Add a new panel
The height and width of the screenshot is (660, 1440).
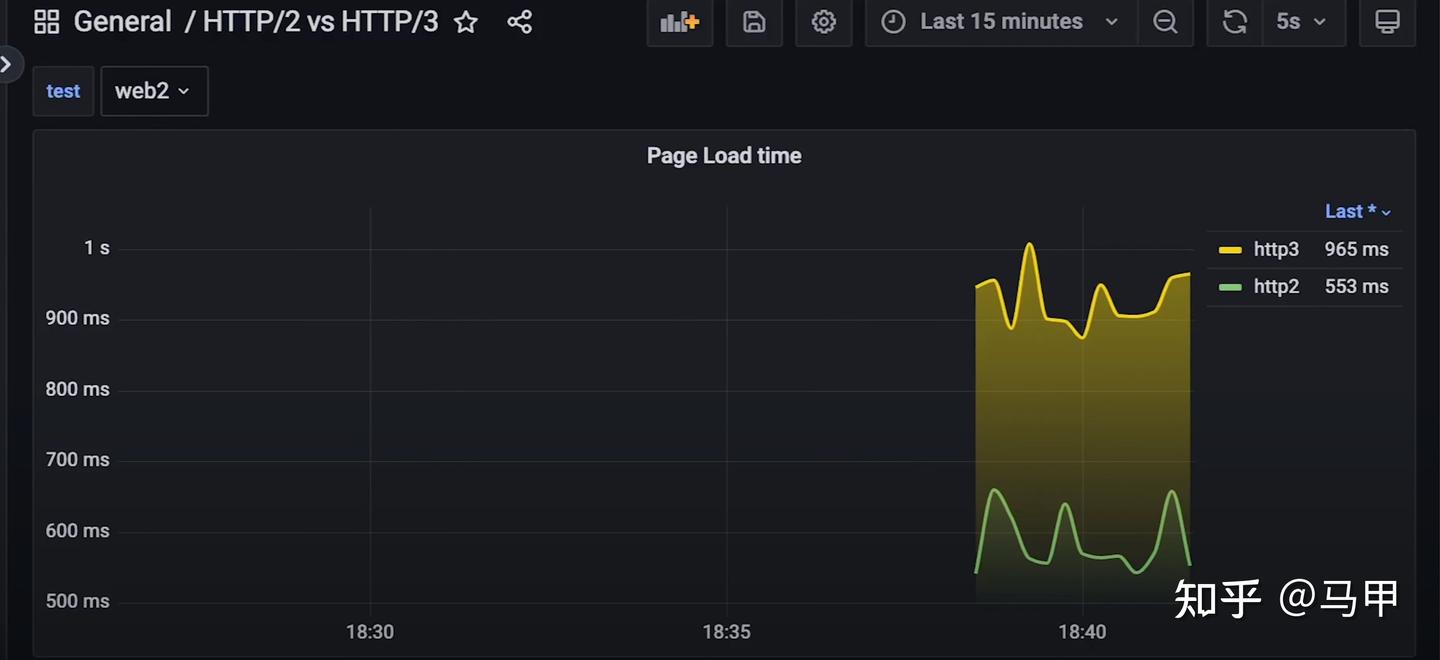pos(680,22)
